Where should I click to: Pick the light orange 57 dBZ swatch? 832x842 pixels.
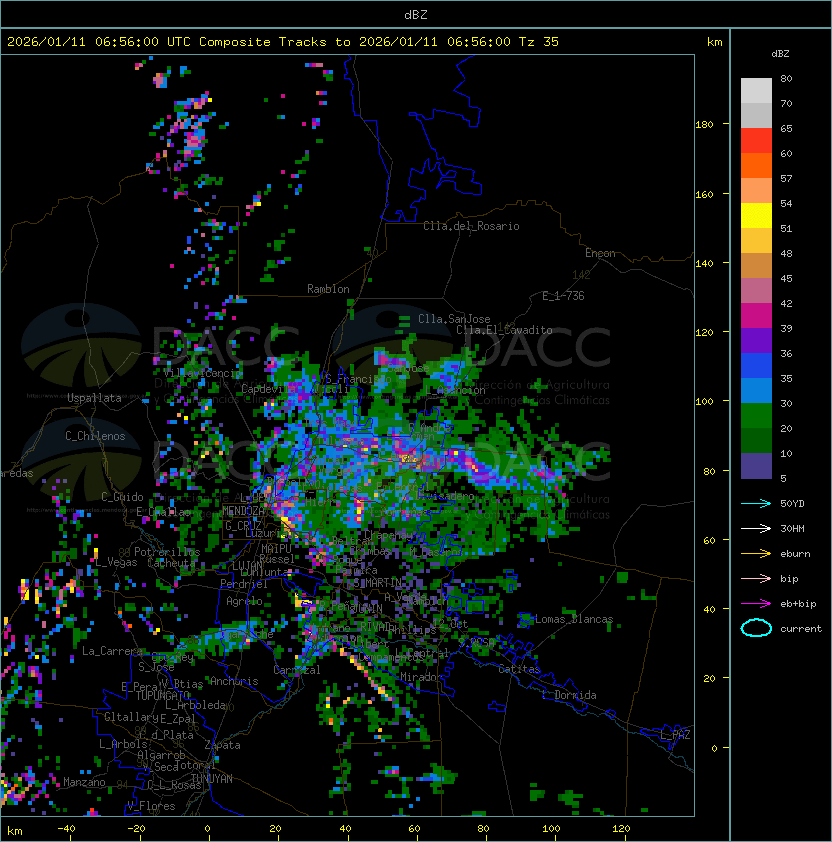point(756,190)
